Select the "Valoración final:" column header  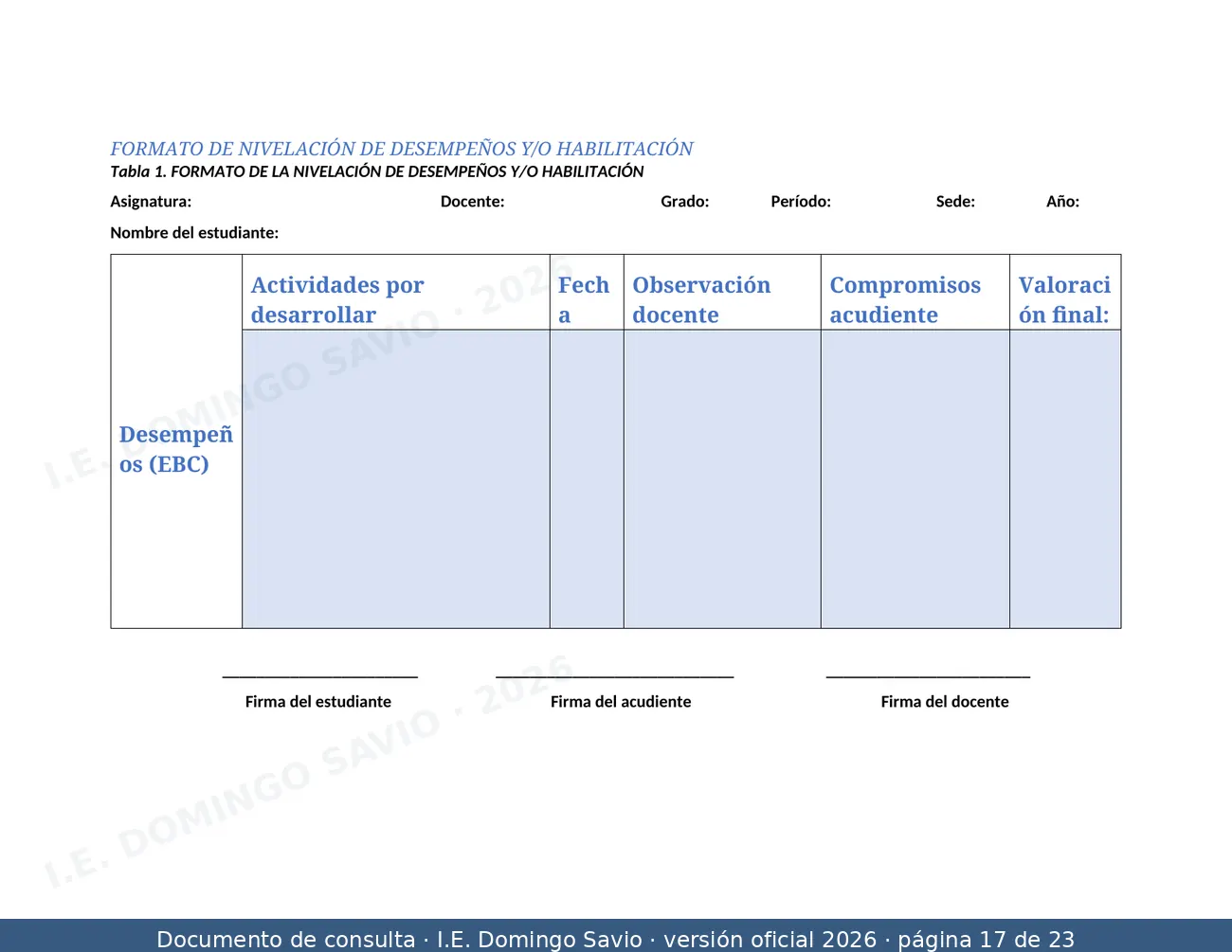(x=1065, y=293)
